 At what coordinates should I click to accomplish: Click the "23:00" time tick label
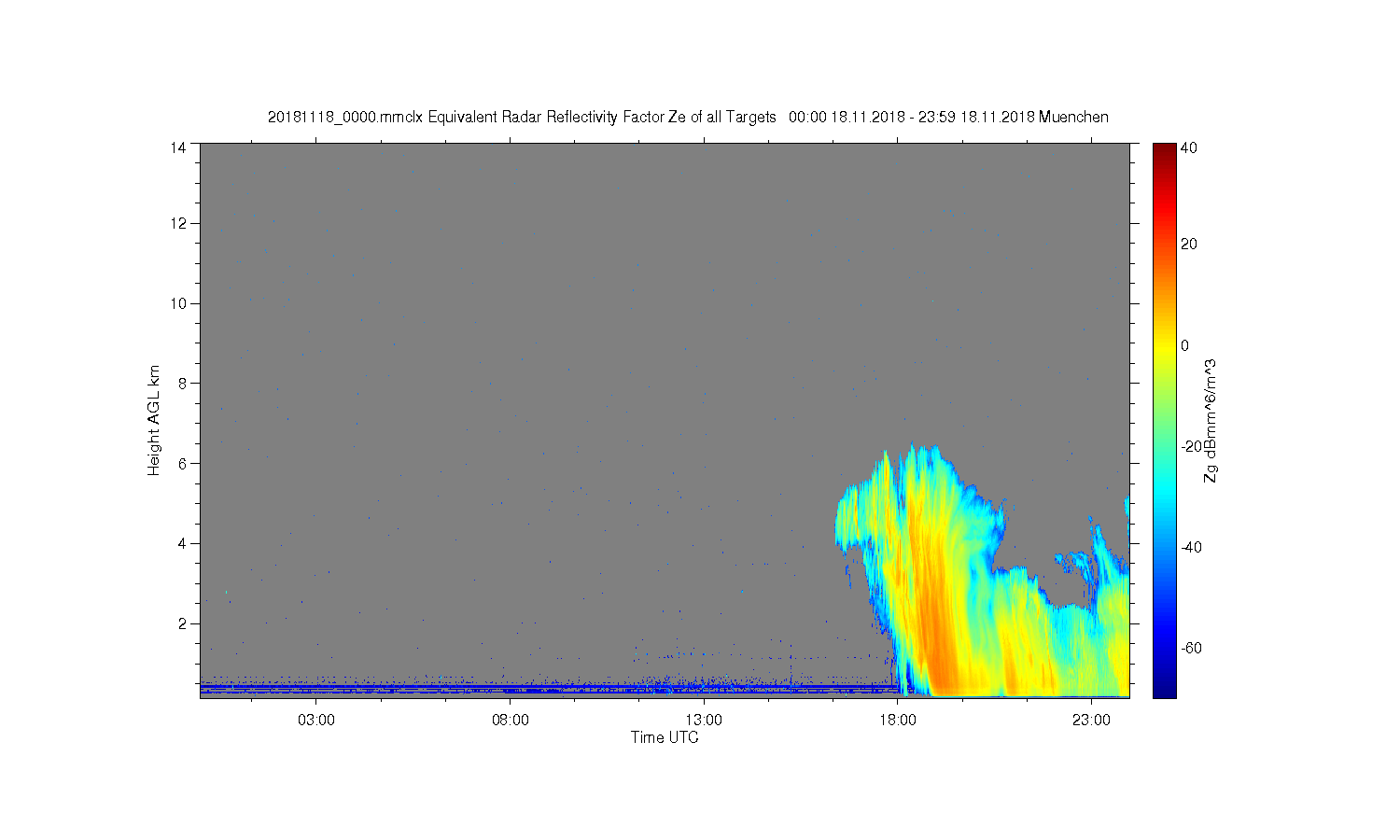(1091, 720)
